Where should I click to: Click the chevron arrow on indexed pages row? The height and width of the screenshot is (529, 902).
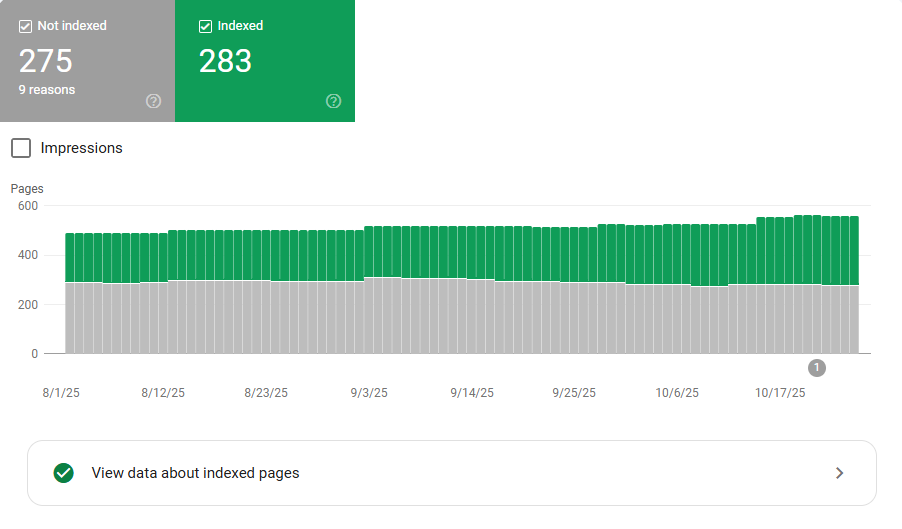tap(839, 473)
